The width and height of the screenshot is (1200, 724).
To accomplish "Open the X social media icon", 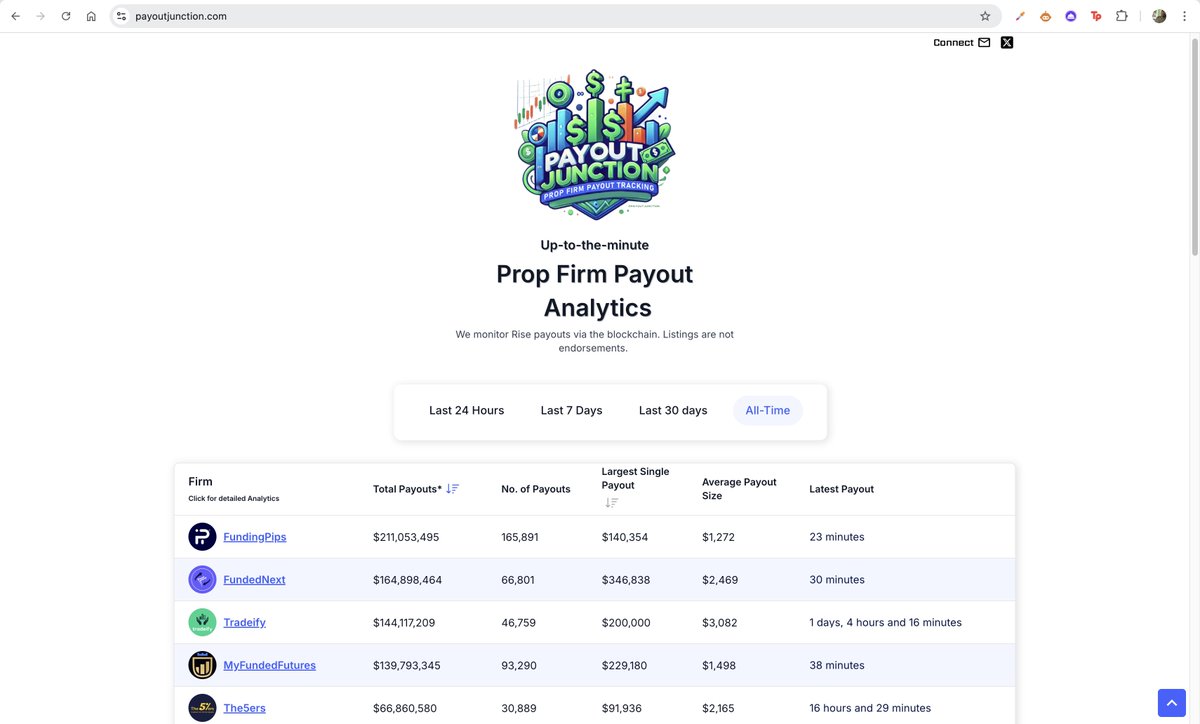I will tap(1007, 42).
